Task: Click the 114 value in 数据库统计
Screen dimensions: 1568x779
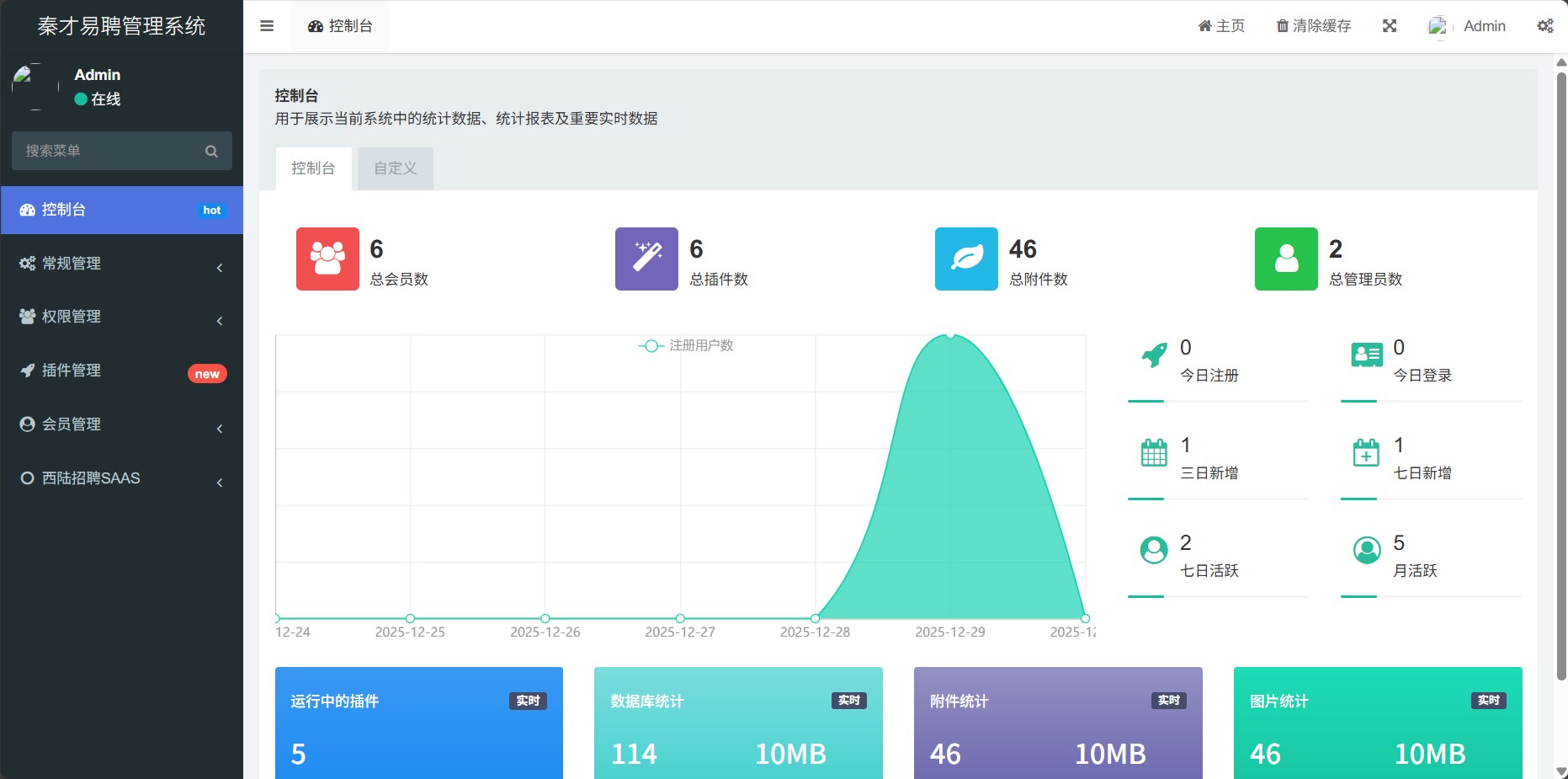Action: (634, 754)
